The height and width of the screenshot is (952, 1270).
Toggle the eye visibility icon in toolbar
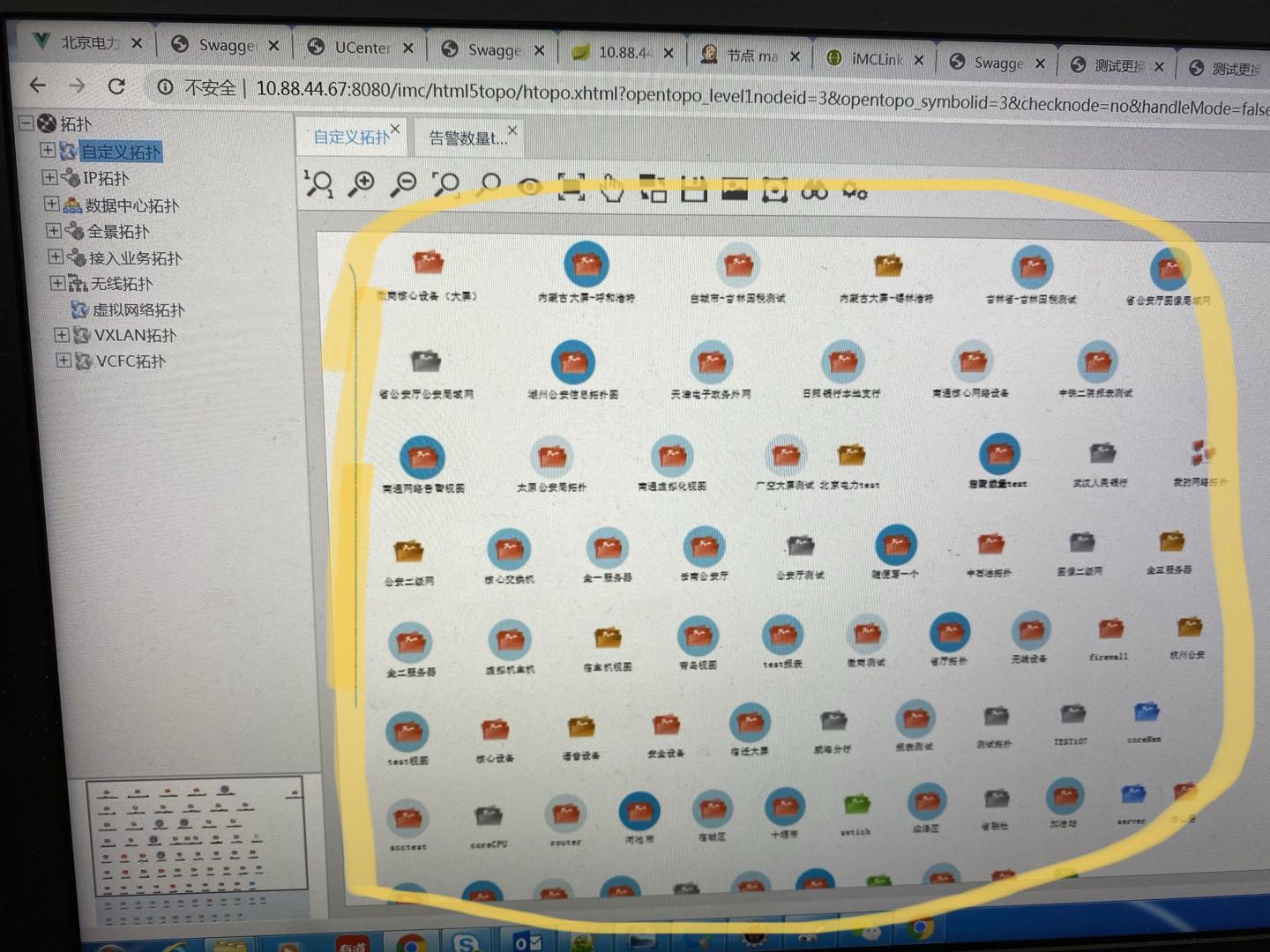(529, 186)
